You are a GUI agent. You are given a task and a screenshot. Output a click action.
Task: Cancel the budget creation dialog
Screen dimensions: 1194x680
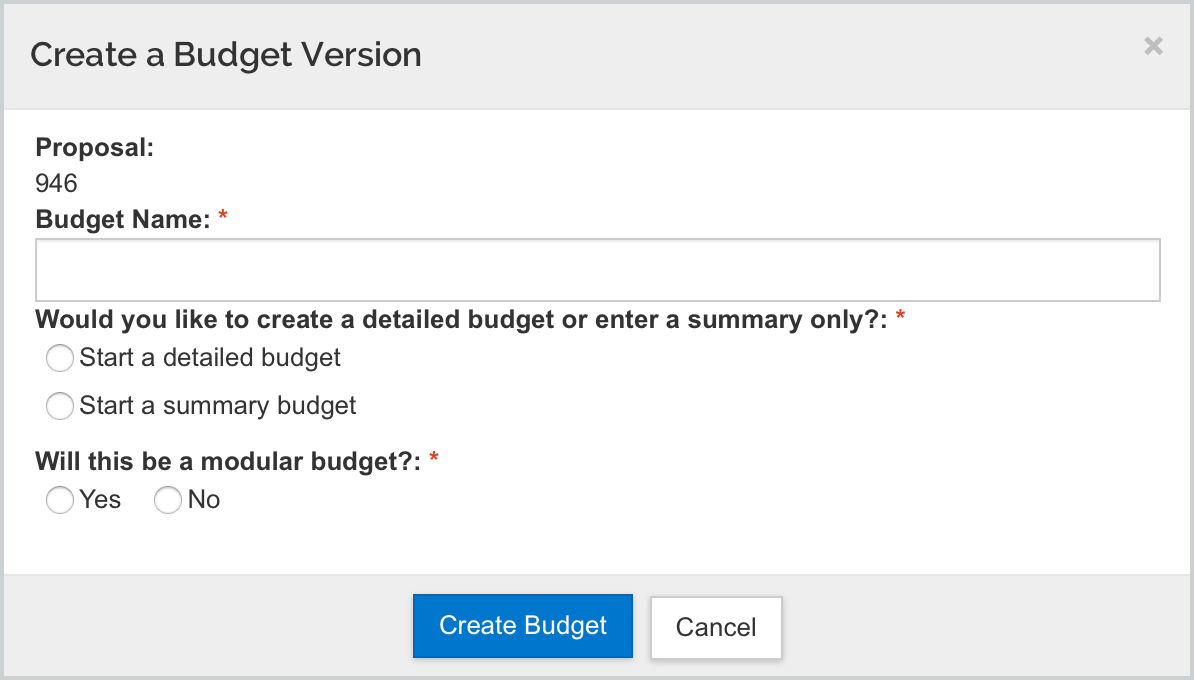[716, 627]
